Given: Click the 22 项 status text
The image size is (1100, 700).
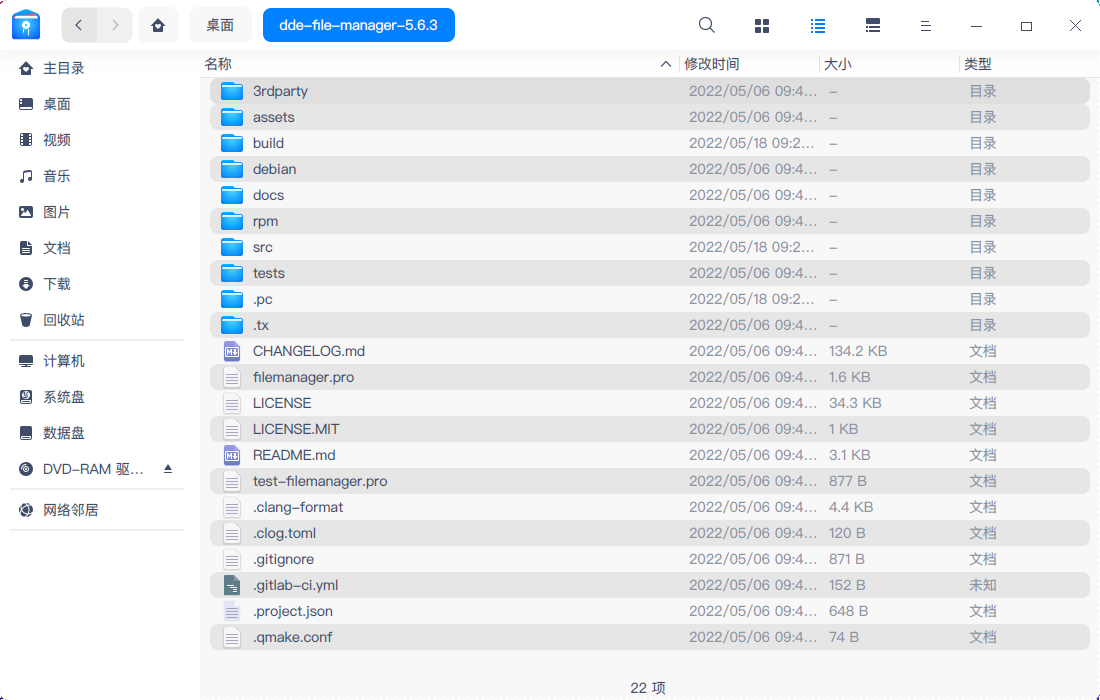Looking at the screenshot, I should (x=648, y=688).
